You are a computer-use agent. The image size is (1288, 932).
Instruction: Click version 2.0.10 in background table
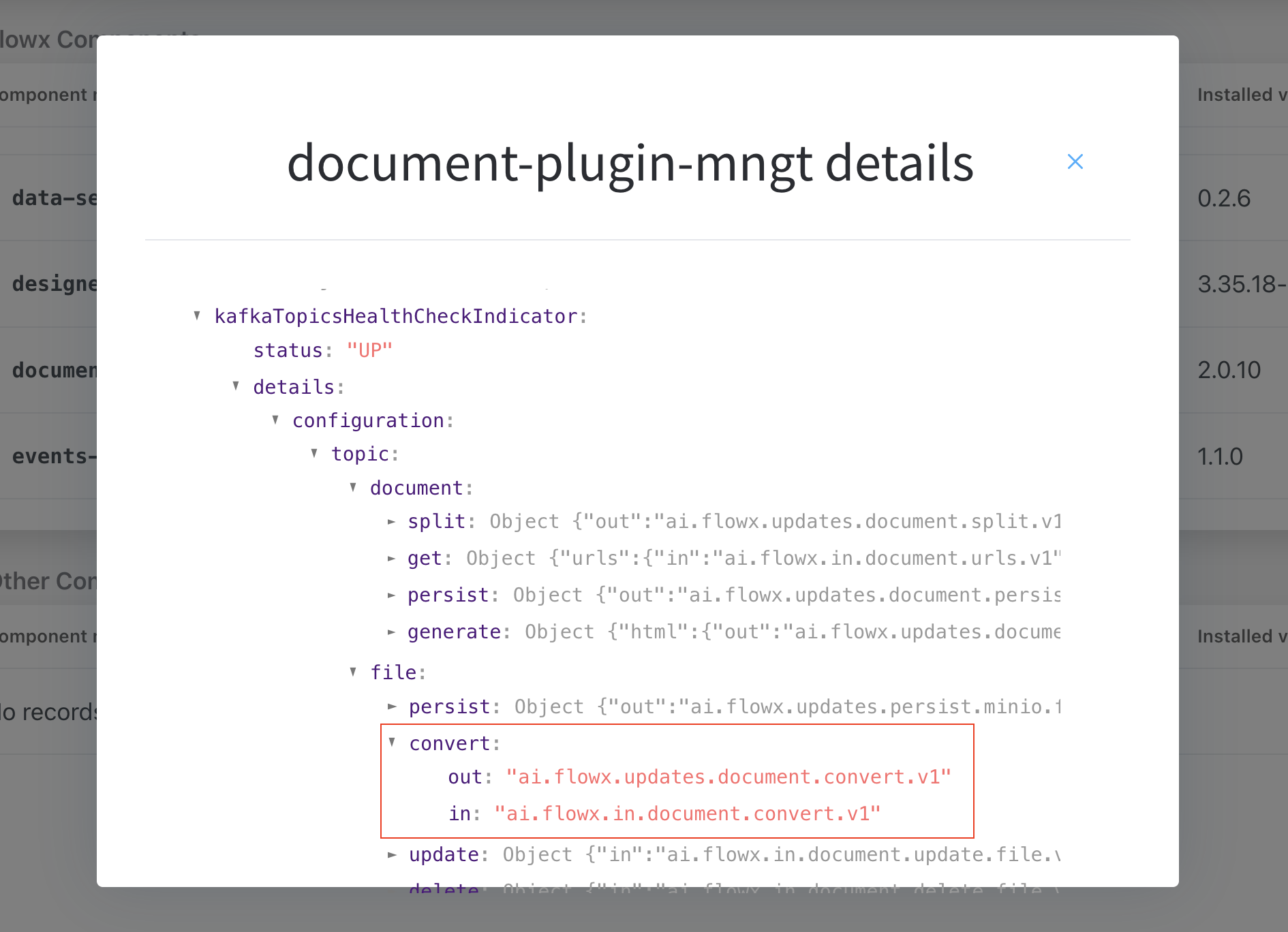tap(1229, 370)
